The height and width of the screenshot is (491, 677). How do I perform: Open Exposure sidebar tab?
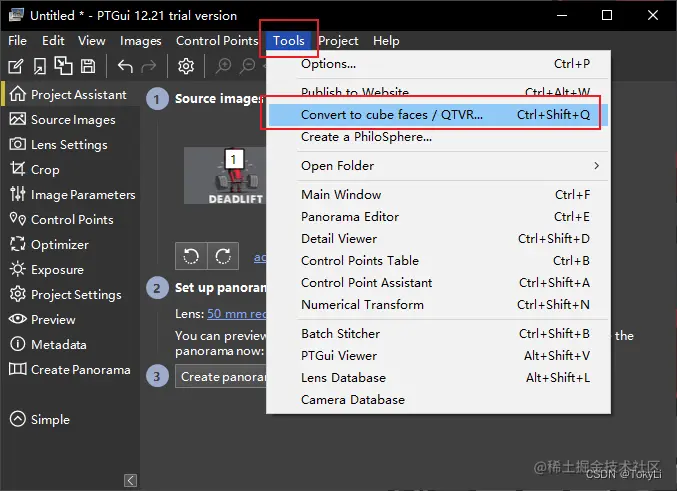(x=70, y=270)
